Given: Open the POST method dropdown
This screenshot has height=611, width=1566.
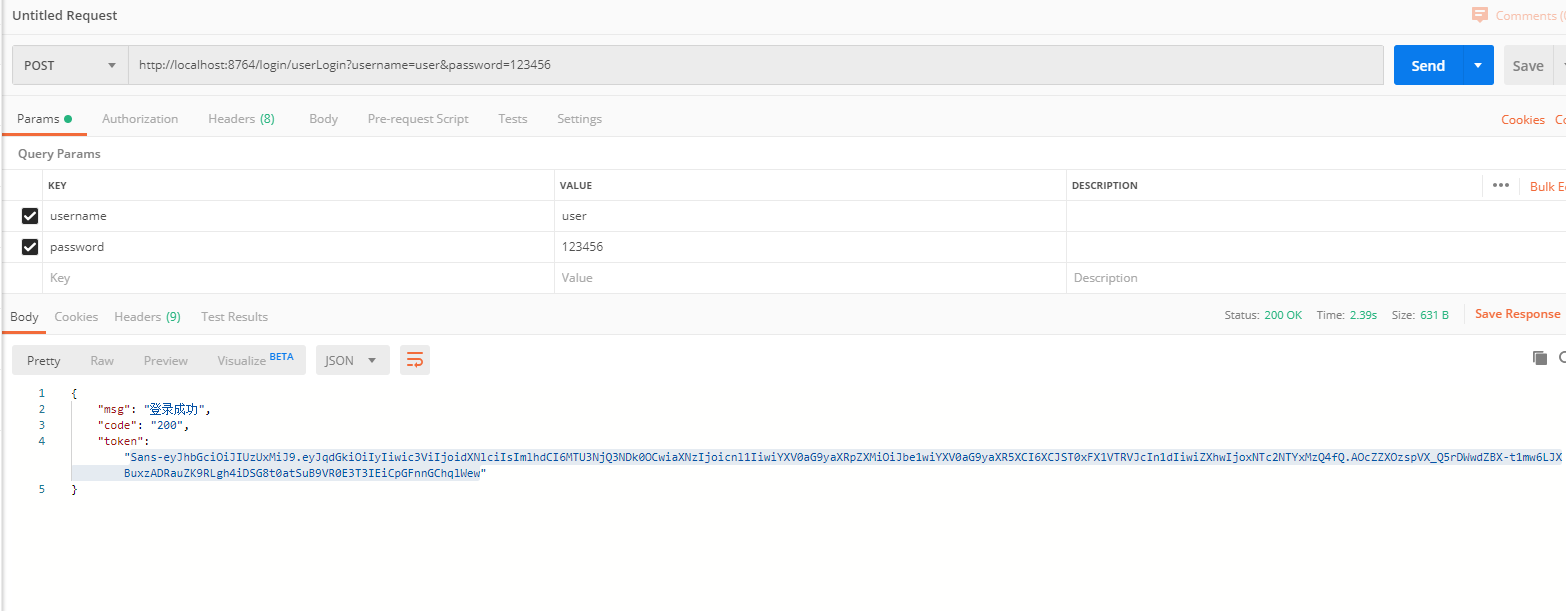Looking at the screenshot, I should click(x=70, y=65).
